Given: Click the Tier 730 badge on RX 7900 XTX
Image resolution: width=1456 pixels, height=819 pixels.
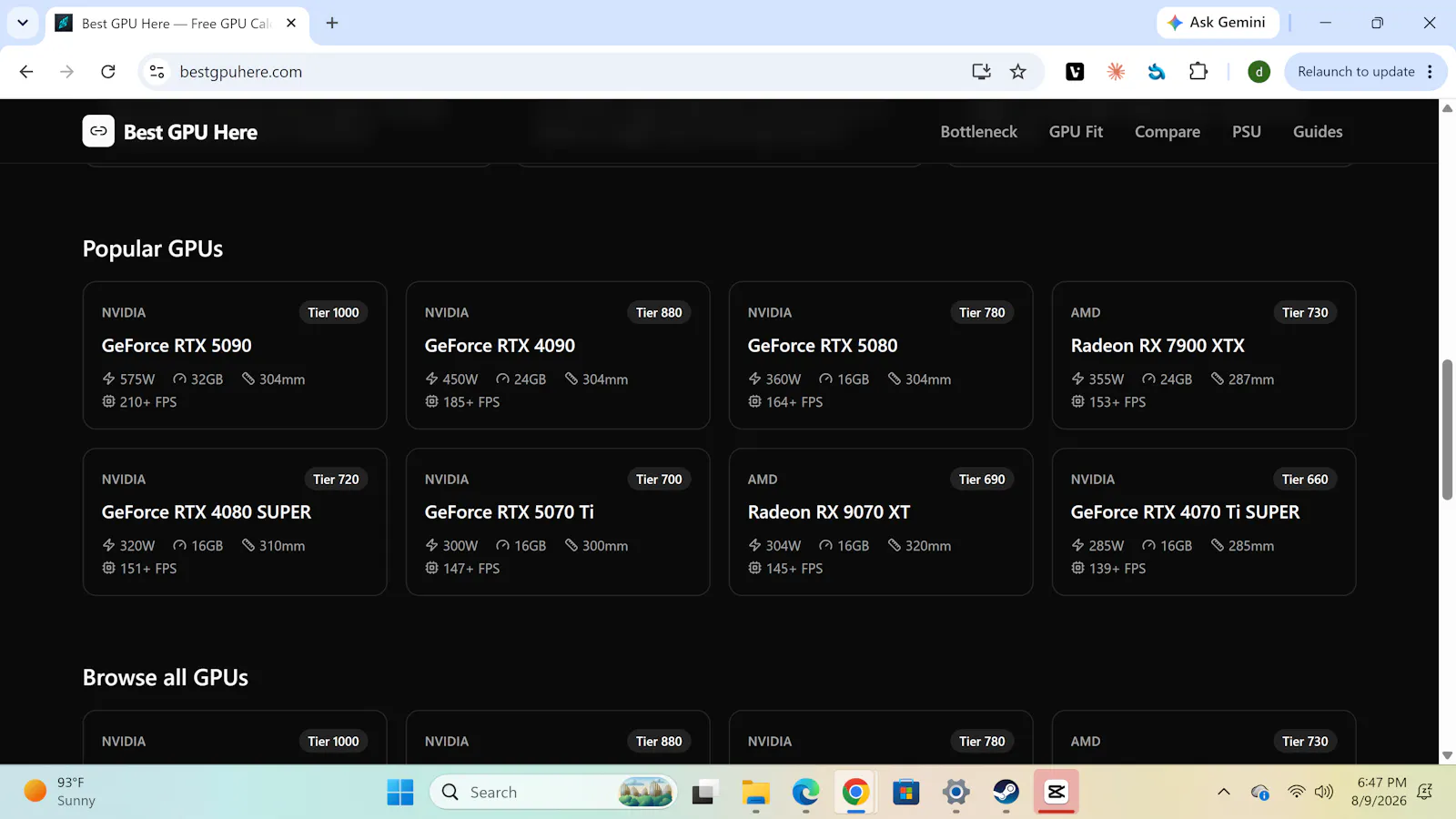Looking at the screenshot, I should click(x=1305, y=312).
